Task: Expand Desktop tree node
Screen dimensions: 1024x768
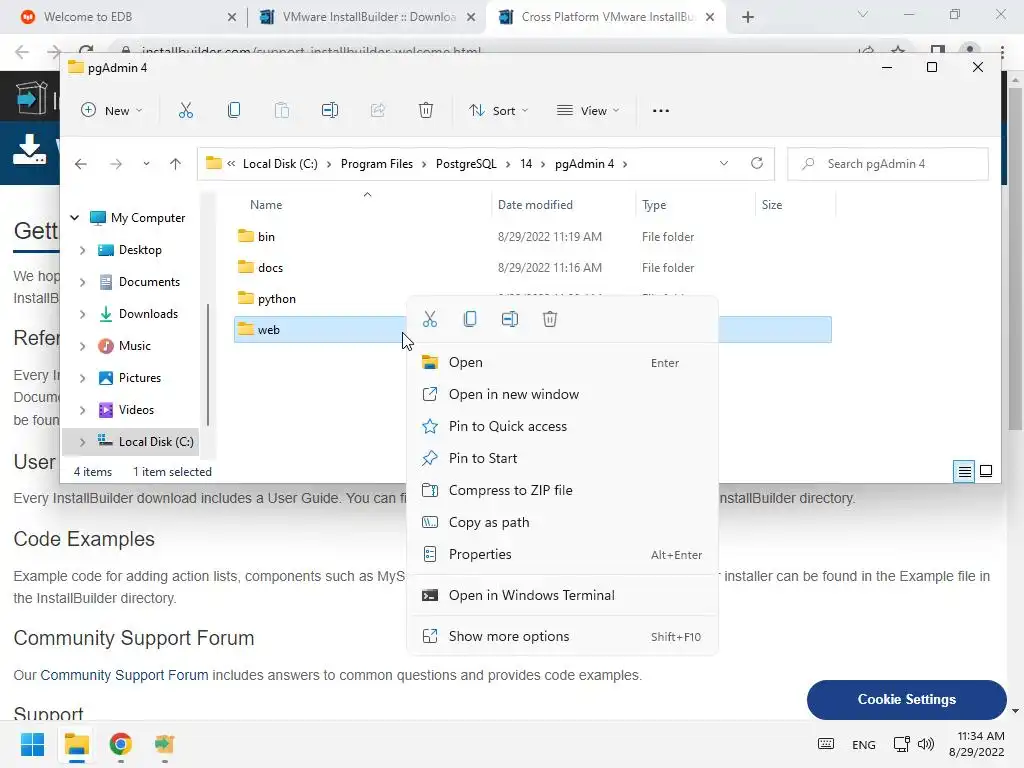Action: pos(82,250)
